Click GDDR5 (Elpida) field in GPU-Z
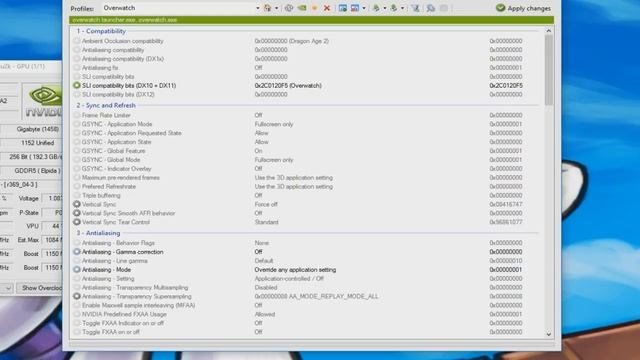The image size is (640, 360). click(x=32, y=171)
